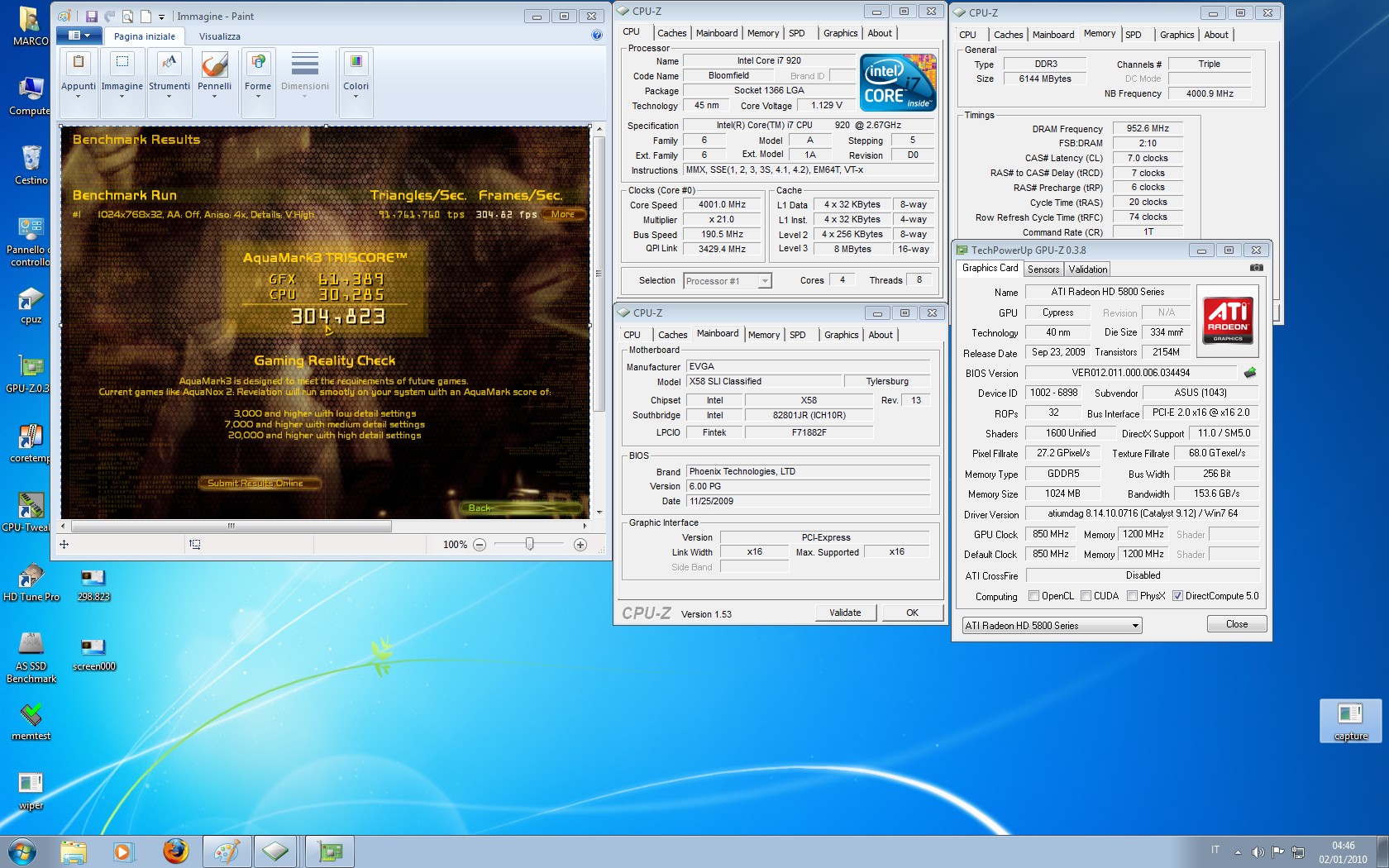Click the Windows Start orb
The width and height of the screenshot is (1389, 868).
(22, 851)
